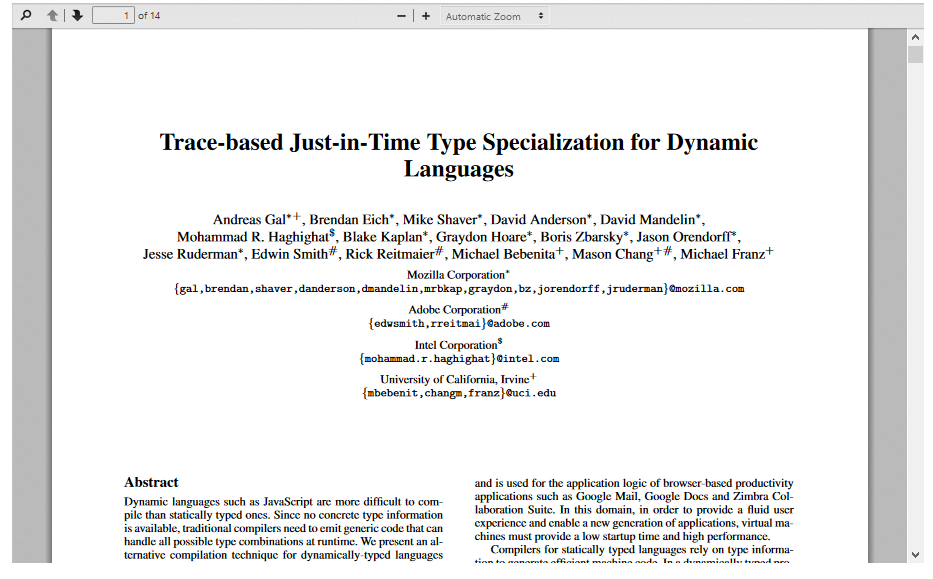This screenshot has height=579, width=933.
Task: Zoom out with the minus button
Action: point(402,16)
